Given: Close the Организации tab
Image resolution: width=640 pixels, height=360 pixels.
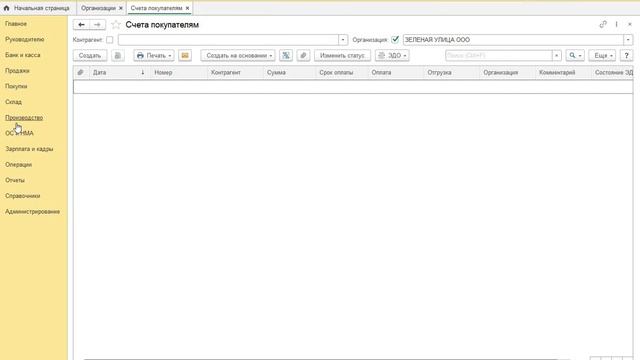Looking at the screenshot, I should click(120, 8).
